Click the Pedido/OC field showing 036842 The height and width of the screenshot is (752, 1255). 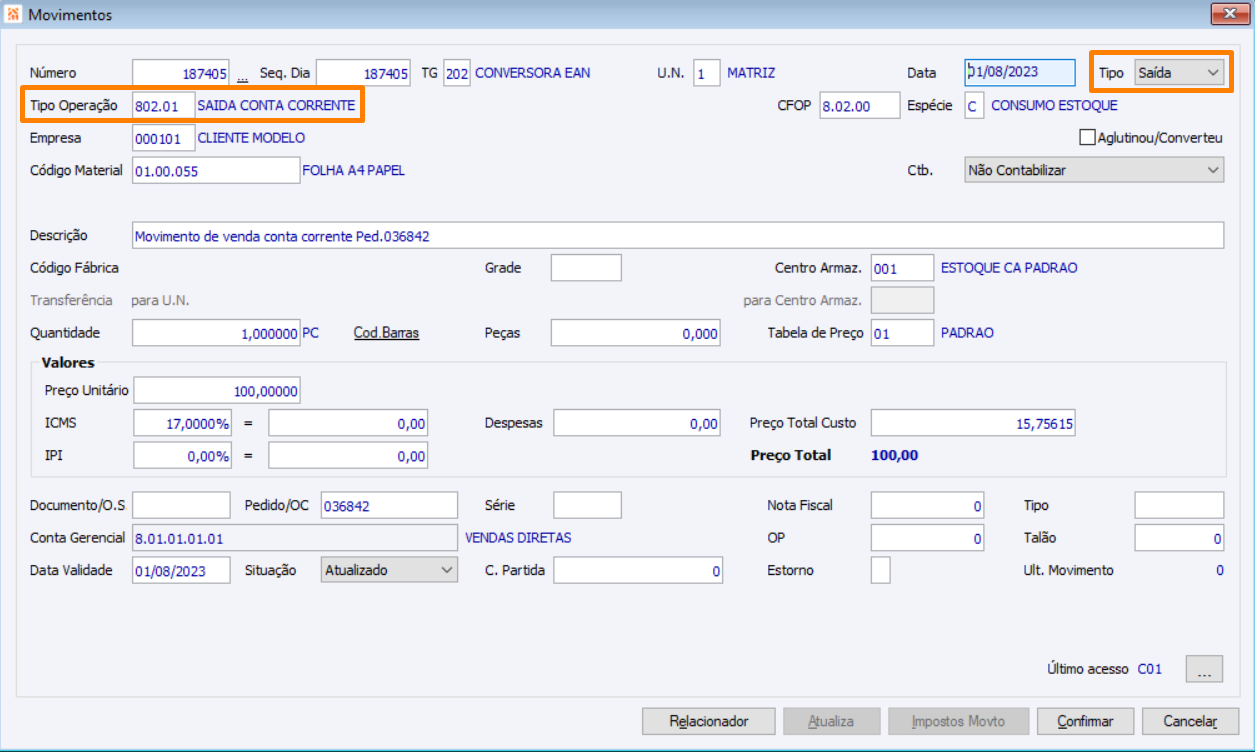click(x=389, y=505)
